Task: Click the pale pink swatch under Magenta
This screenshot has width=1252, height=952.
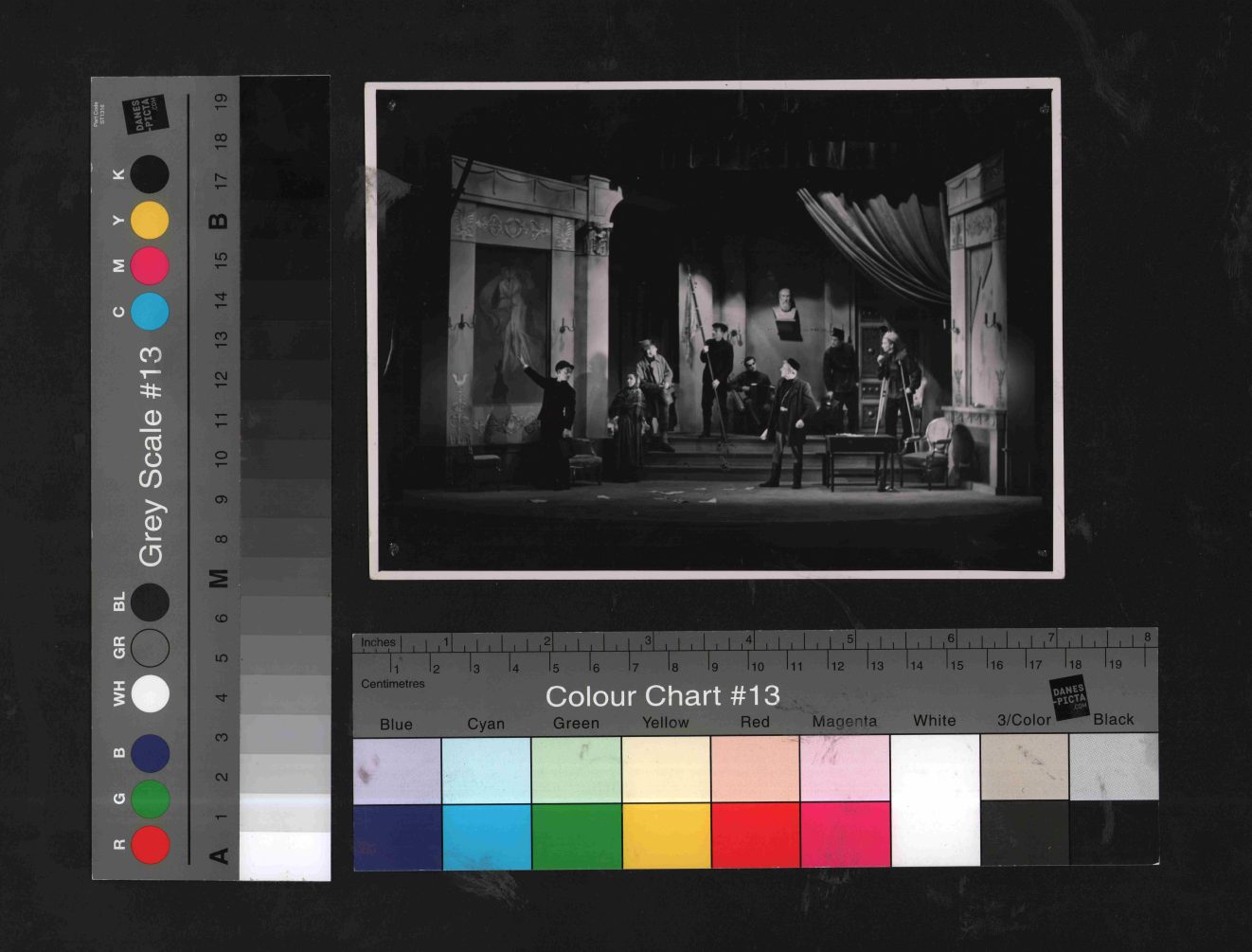Action: [x=845, y=768]
